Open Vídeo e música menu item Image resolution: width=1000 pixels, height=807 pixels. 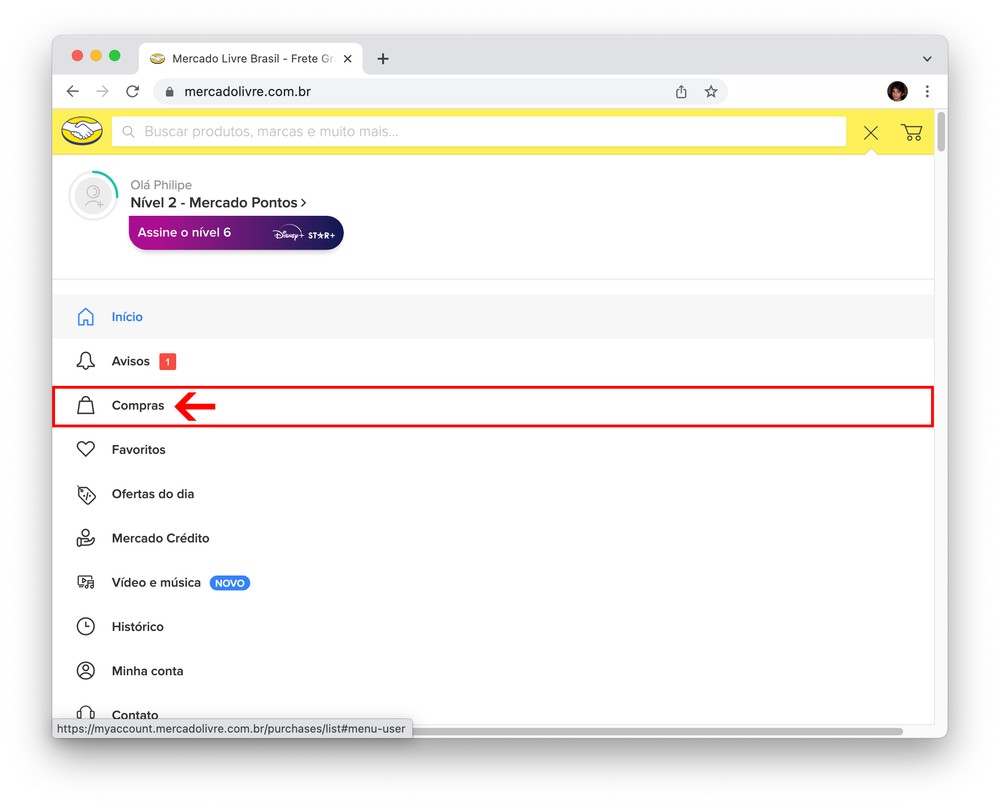494,582
